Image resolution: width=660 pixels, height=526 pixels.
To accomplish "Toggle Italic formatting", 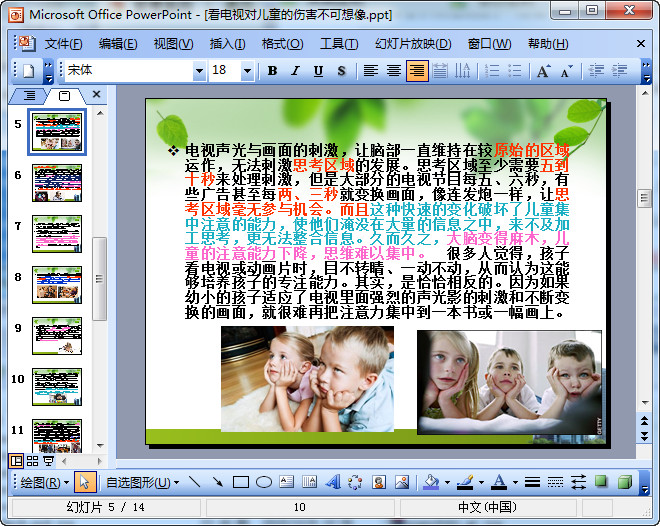I will click(x=295, y=71).
